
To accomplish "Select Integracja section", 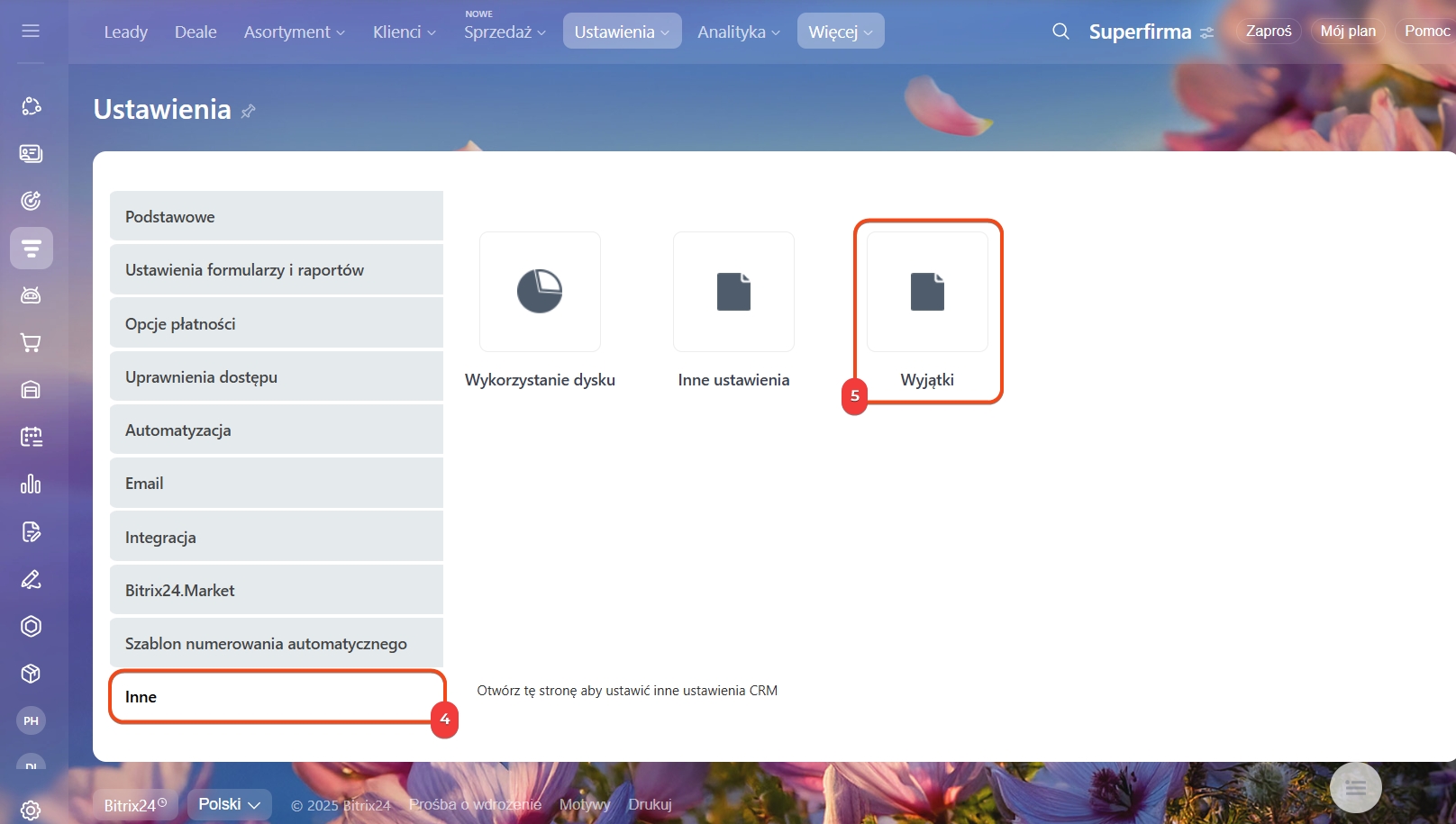I will pos(277,537).
